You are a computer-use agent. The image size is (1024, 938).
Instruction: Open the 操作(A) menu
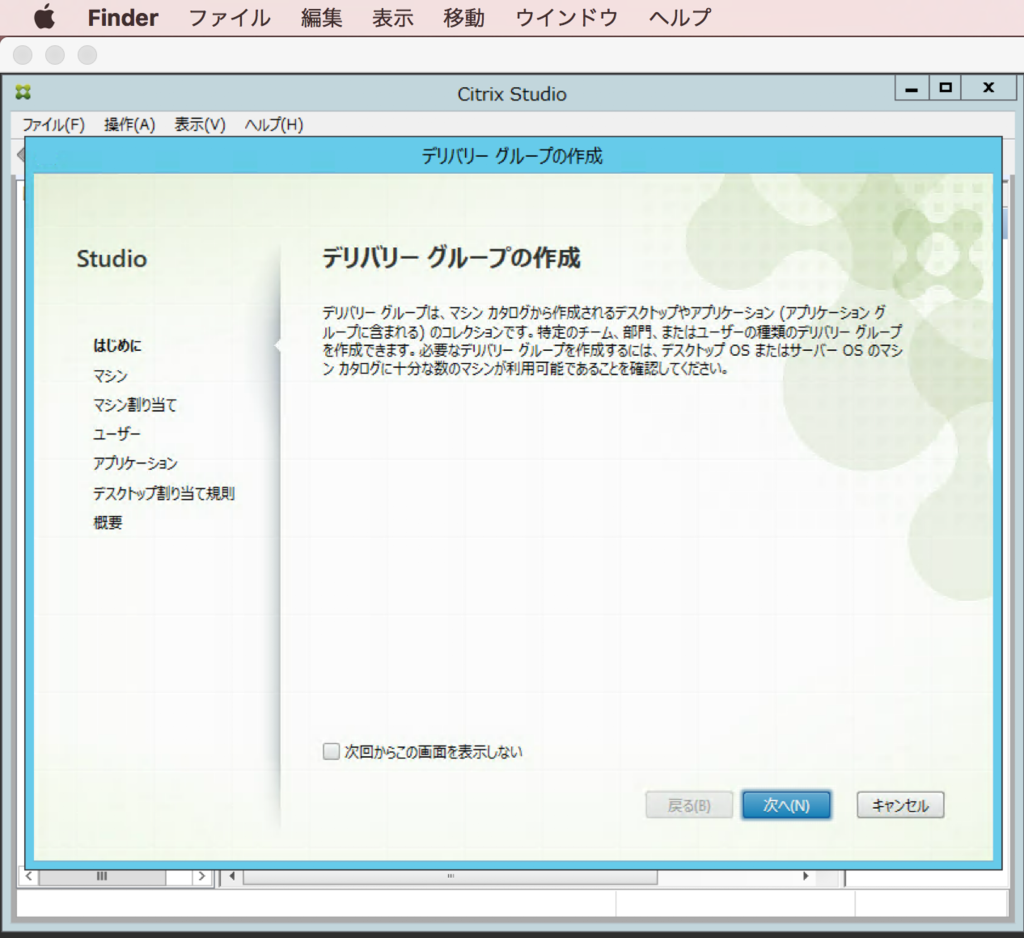click(129, 124)
